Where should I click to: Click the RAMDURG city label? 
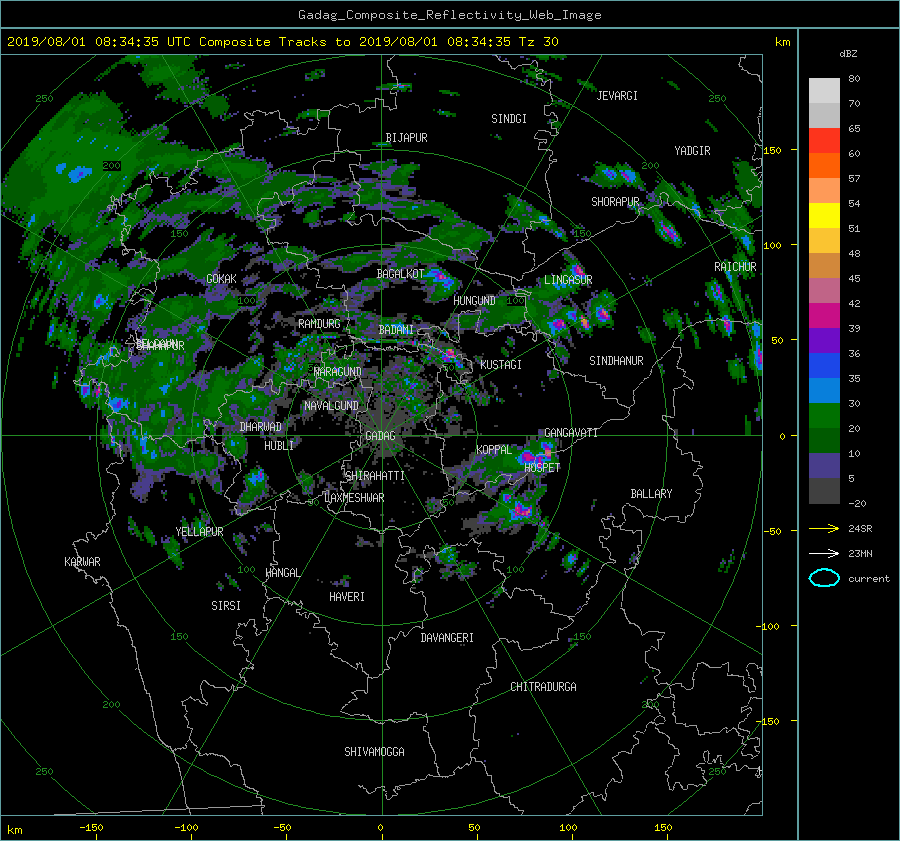(x=319, y=324)
